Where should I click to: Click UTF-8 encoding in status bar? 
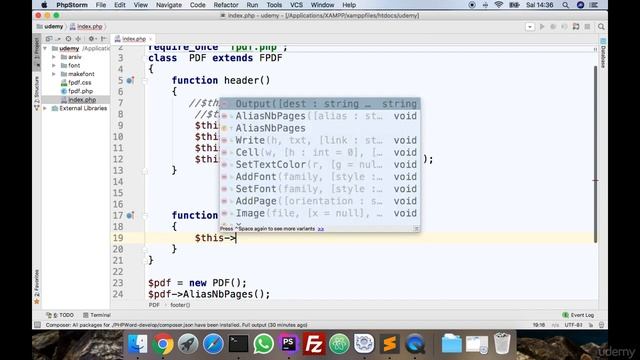pos(573,325)
